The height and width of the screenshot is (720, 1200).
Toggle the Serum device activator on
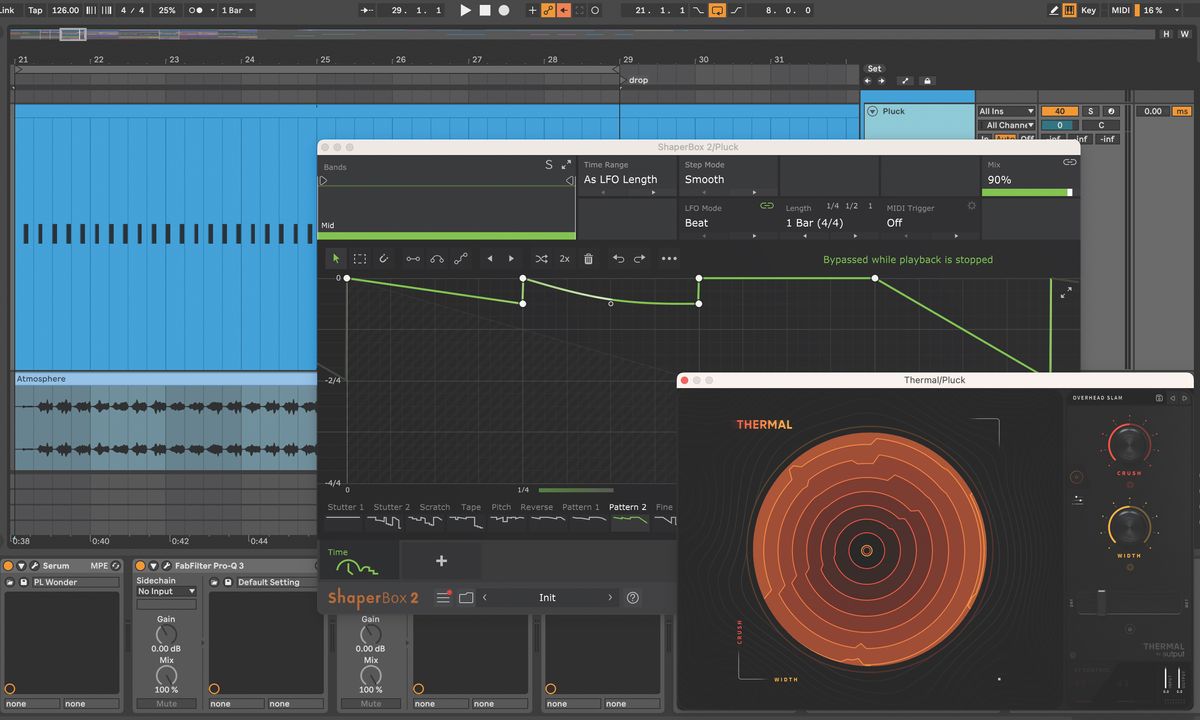pyautogui.click(x=9, y=566)
